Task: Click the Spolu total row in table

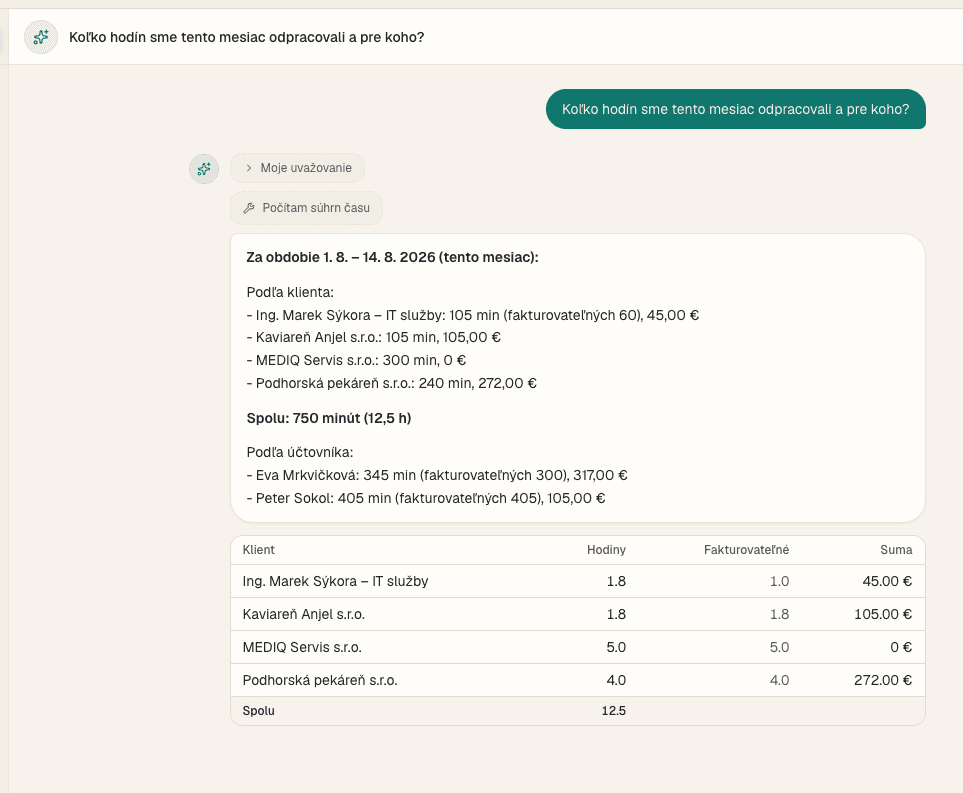Action: (578, 711)
